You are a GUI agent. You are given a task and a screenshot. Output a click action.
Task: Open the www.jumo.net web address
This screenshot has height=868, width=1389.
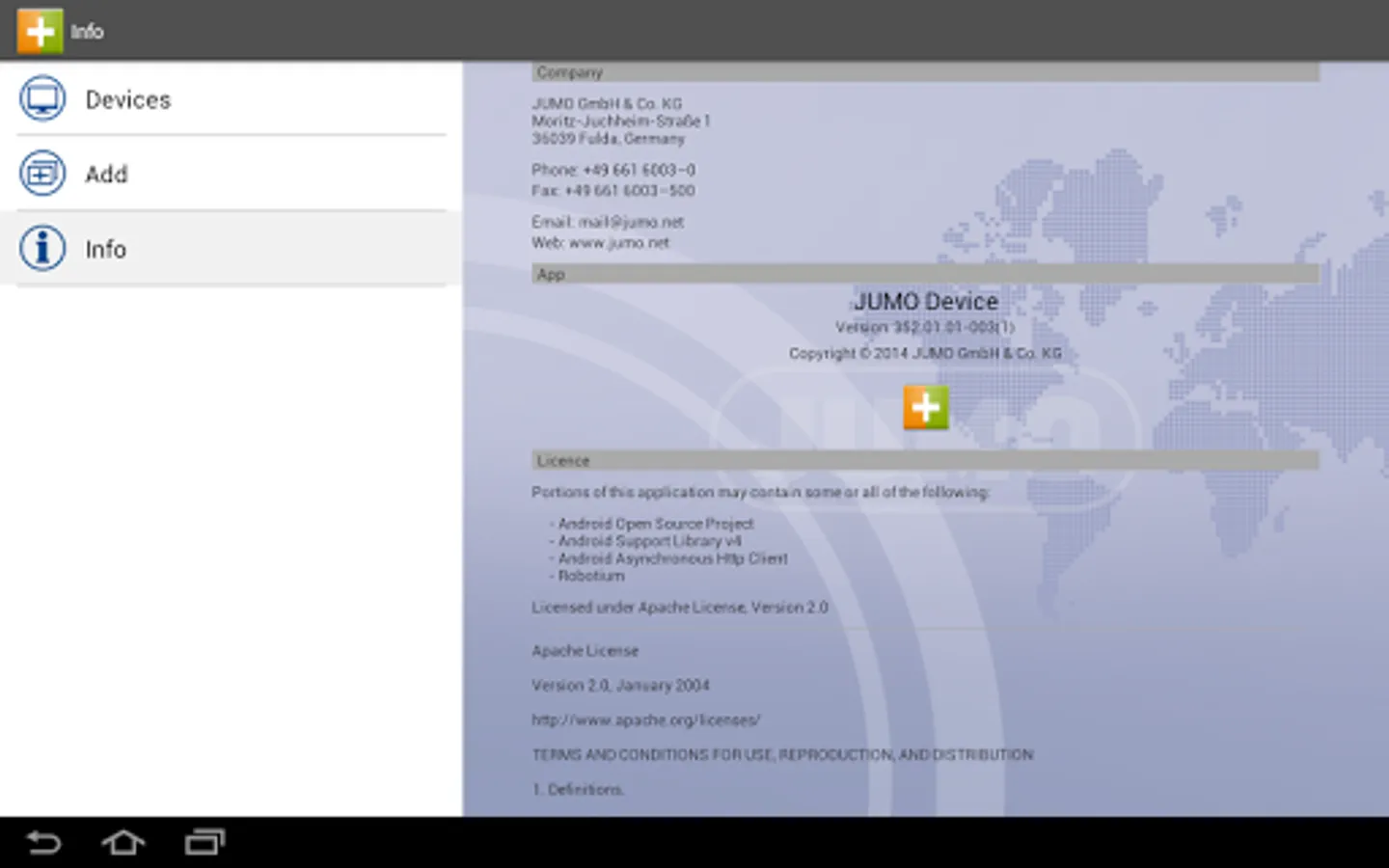click(x=618, y=243)
